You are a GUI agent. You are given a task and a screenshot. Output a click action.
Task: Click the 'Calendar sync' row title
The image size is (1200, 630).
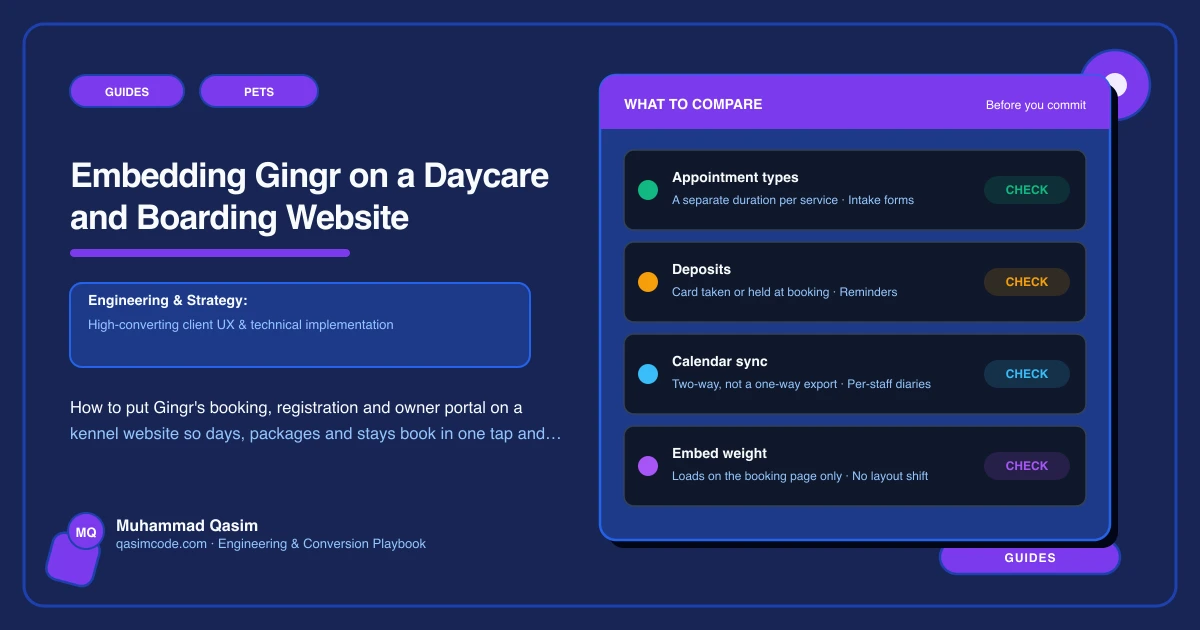point(720,362)
